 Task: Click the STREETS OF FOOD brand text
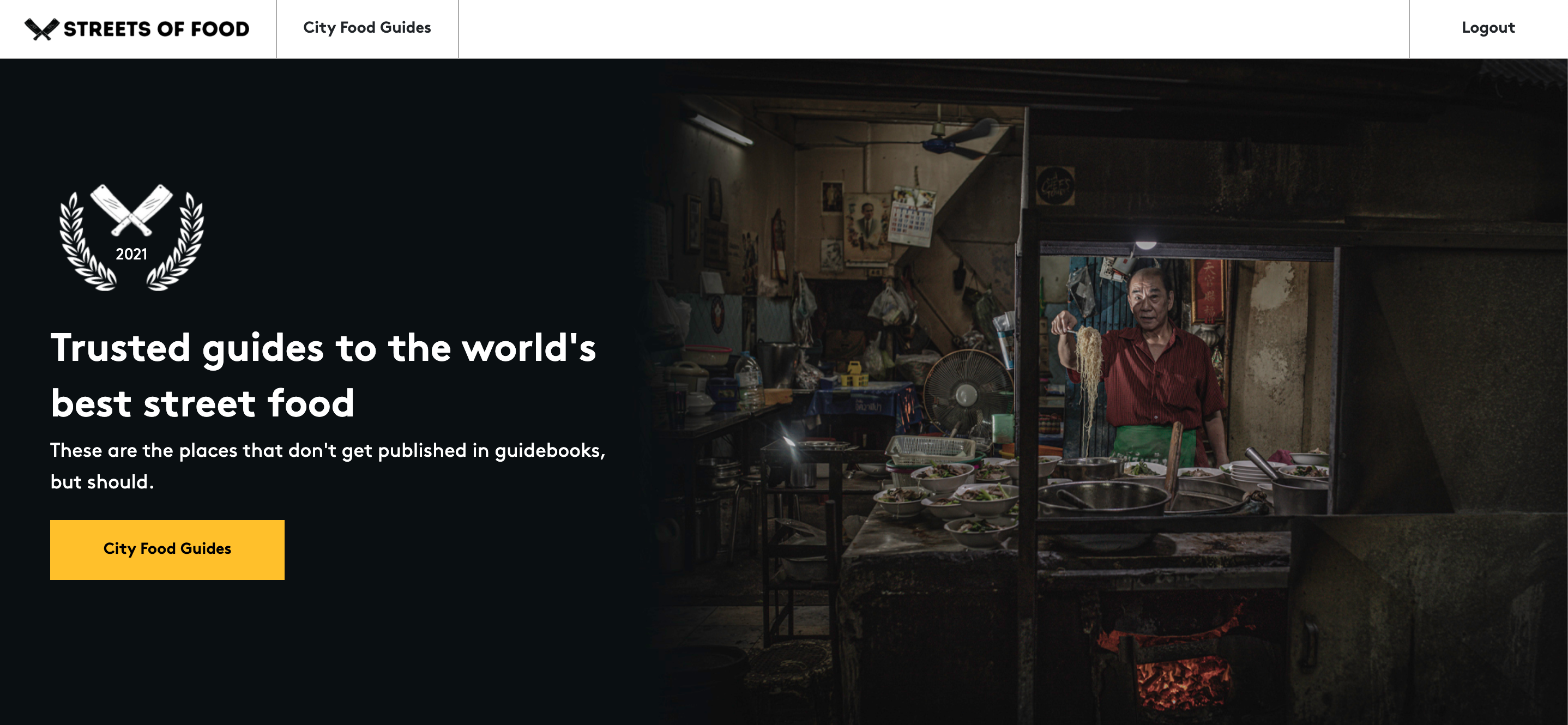coord(156,28)
